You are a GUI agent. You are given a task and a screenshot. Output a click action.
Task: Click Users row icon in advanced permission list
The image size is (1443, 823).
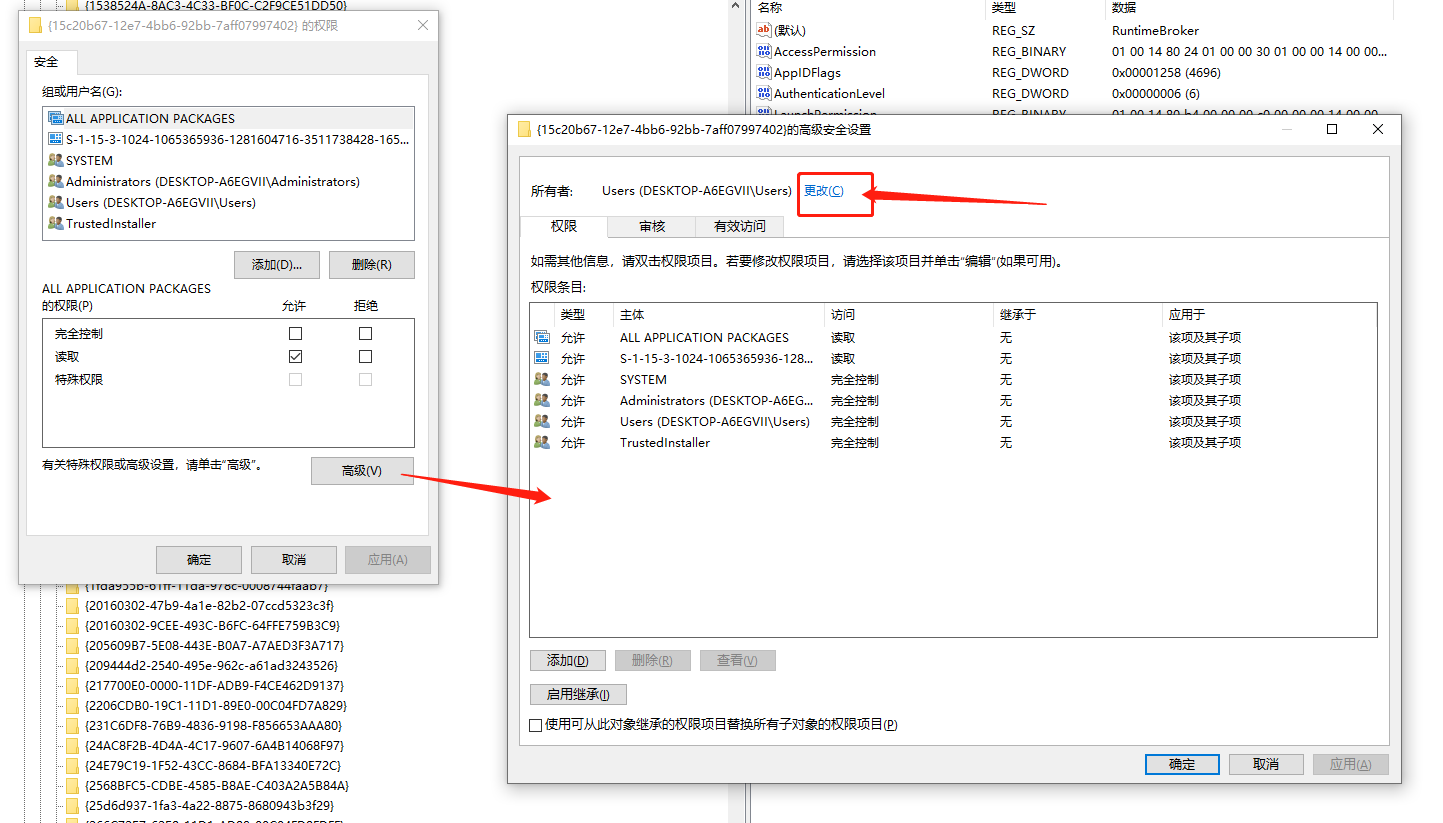(542, 421)
